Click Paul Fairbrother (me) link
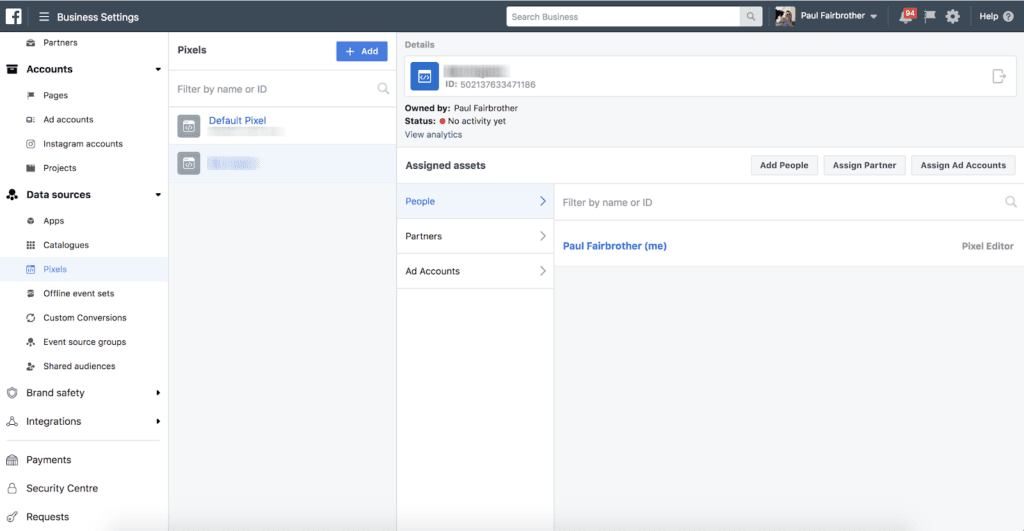 click(x=615, y=246)
